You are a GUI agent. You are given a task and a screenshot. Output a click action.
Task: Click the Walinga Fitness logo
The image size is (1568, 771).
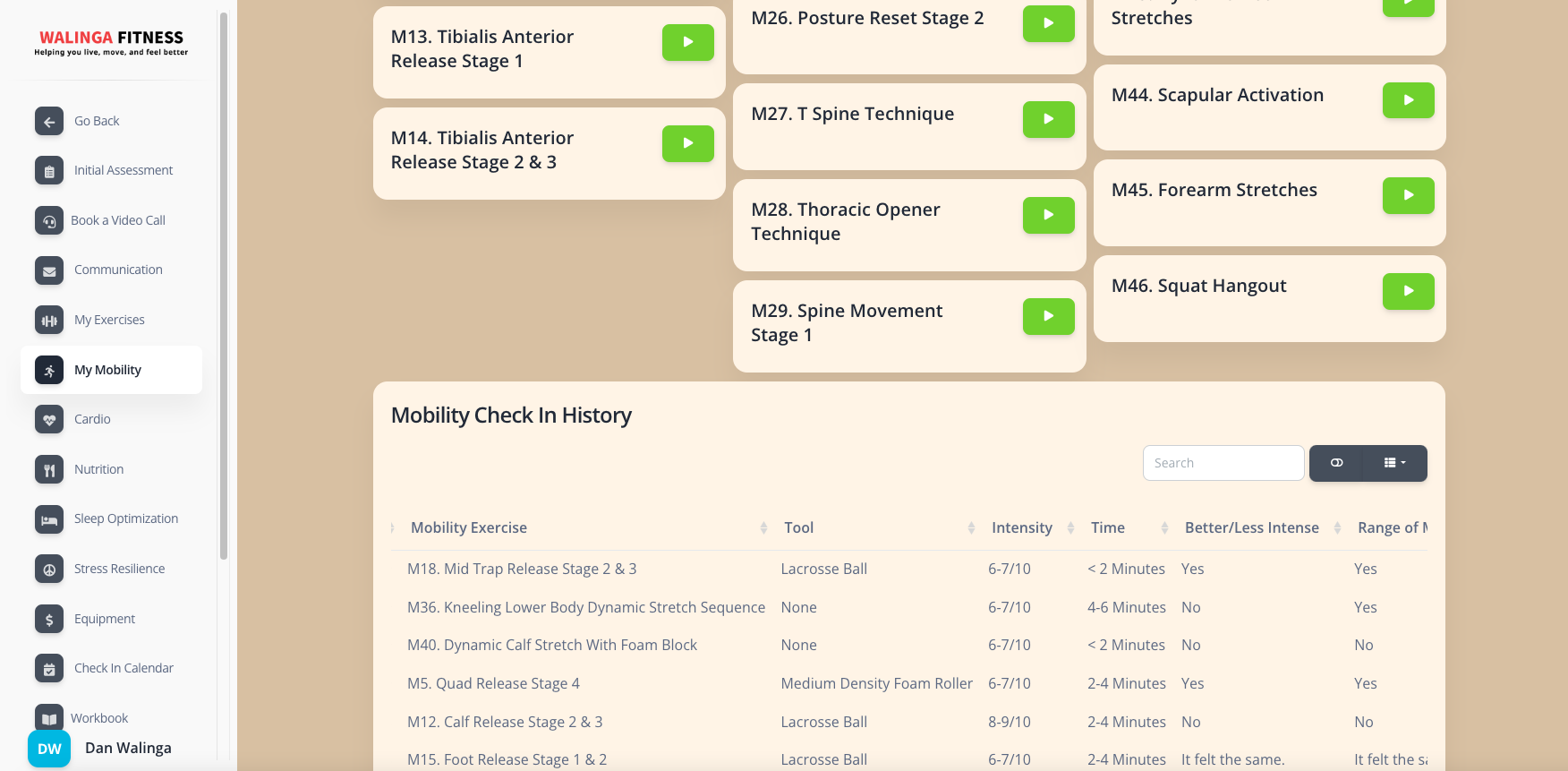click(x=111, y=42)
